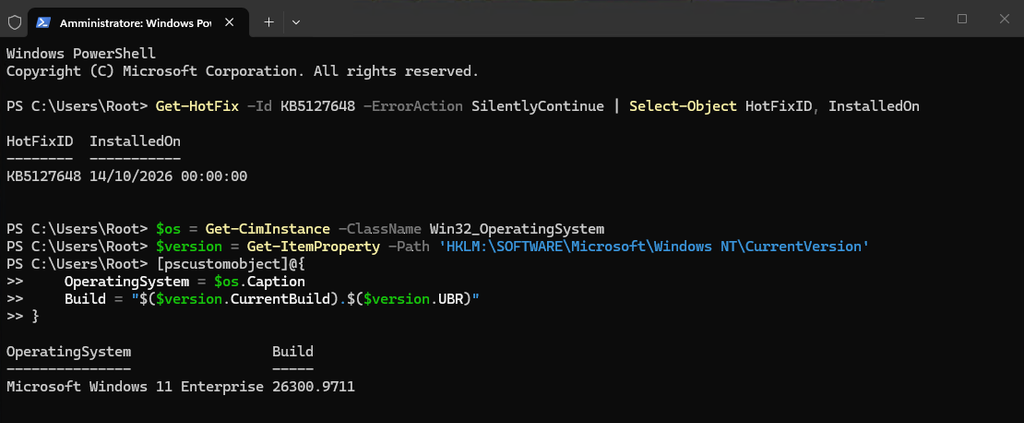The height and width of the screenshot is (423, 1024).
Task: Click the -ClassName parameter text
Action: click(380, 229)
